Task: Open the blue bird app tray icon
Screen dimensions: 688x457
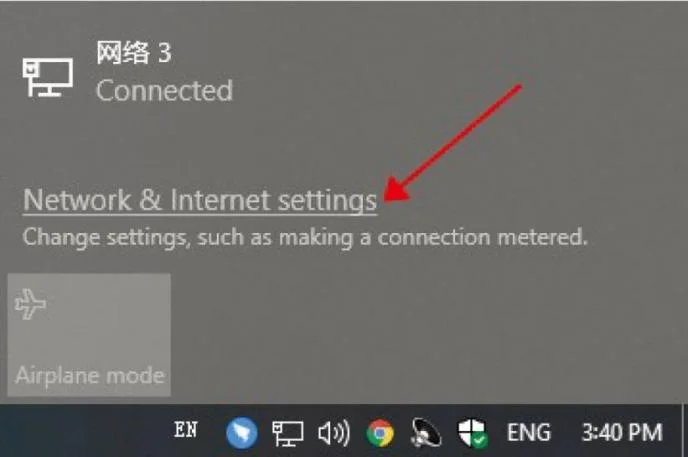Action: 241,433
